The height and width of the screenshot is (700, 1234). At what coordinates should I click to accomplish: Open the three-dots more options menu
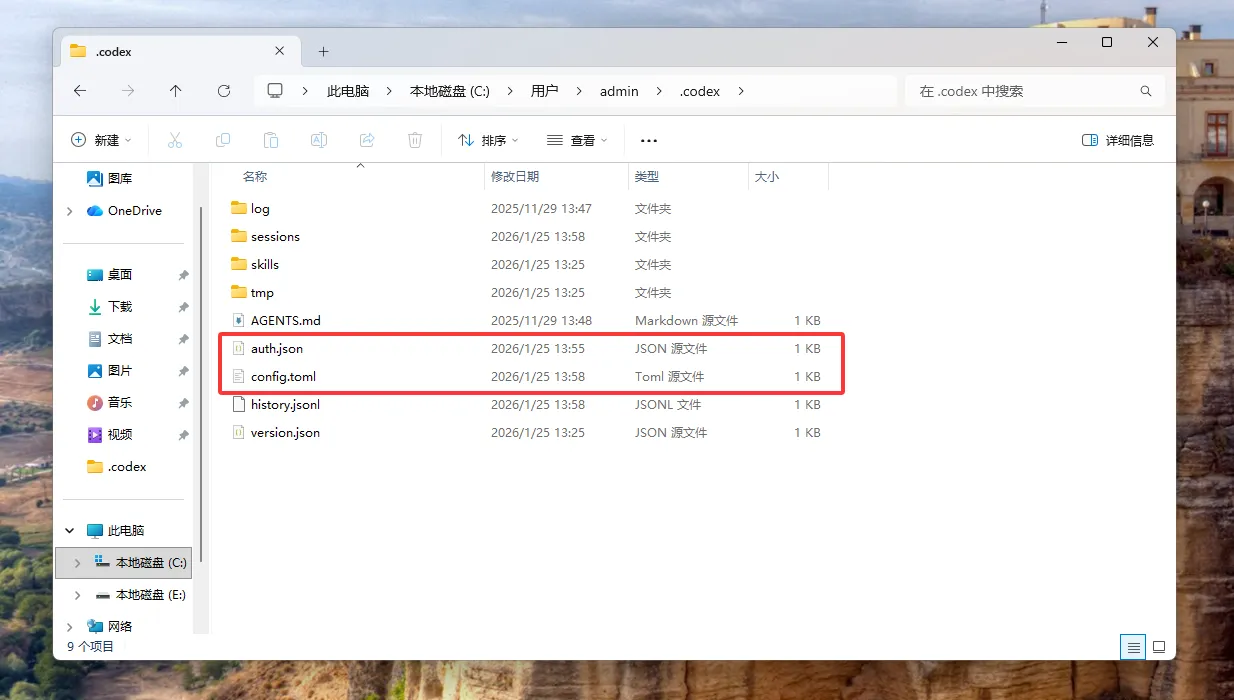coord(649,141)
